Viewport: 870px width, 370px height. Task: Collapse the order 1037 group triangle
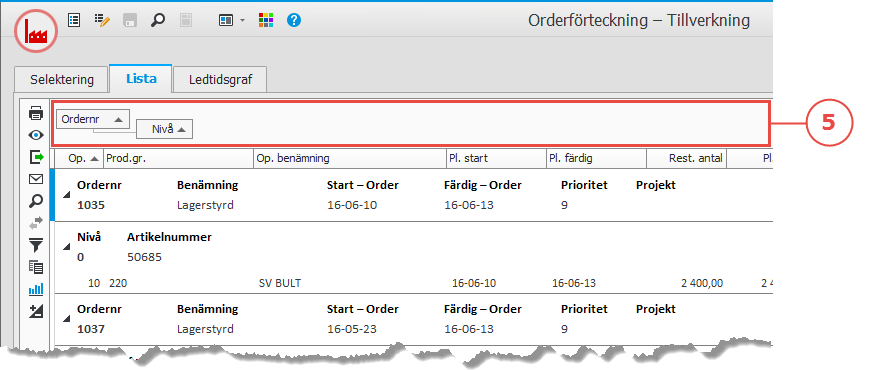click(x=67, y=318)
